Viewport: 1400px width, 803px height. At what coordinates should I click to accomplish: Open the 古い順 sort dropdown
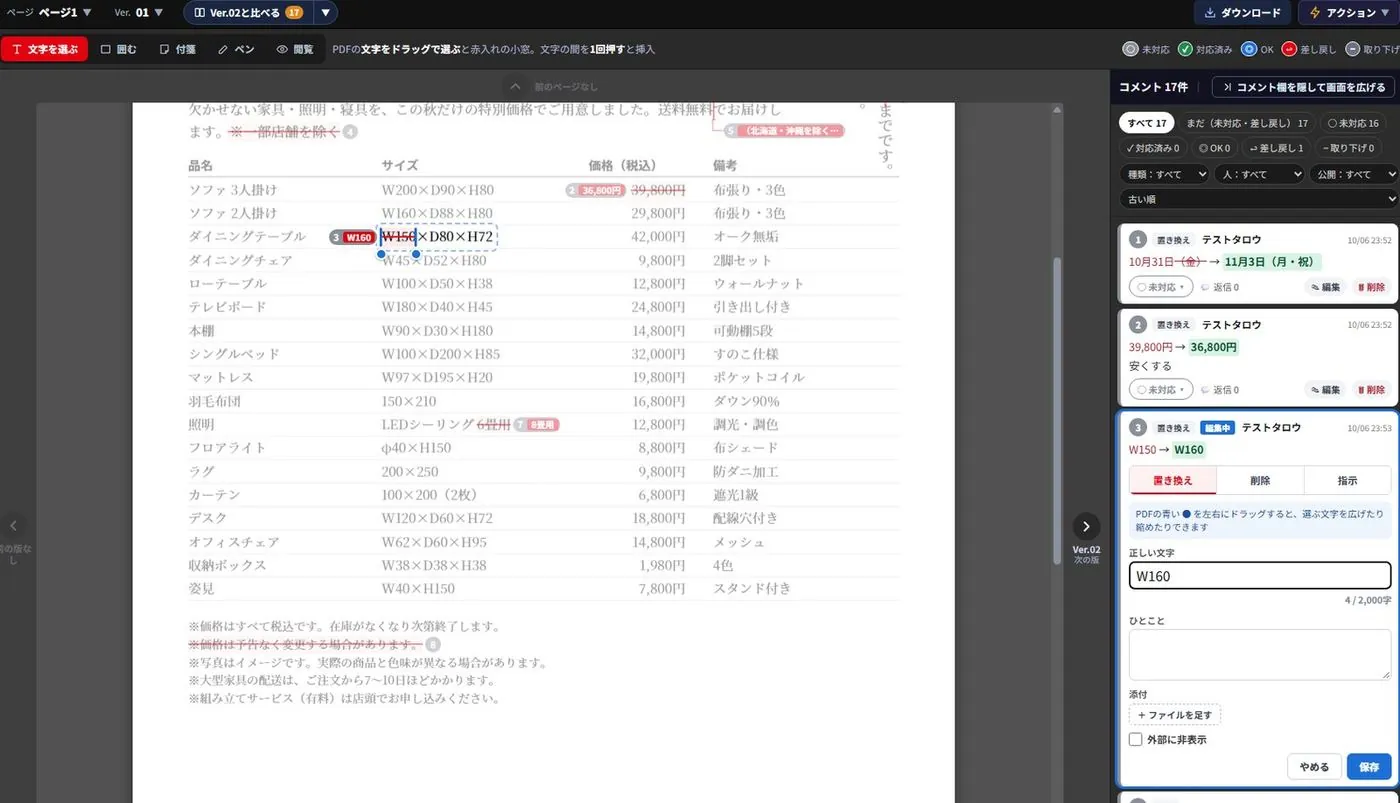click(1259, 199)
